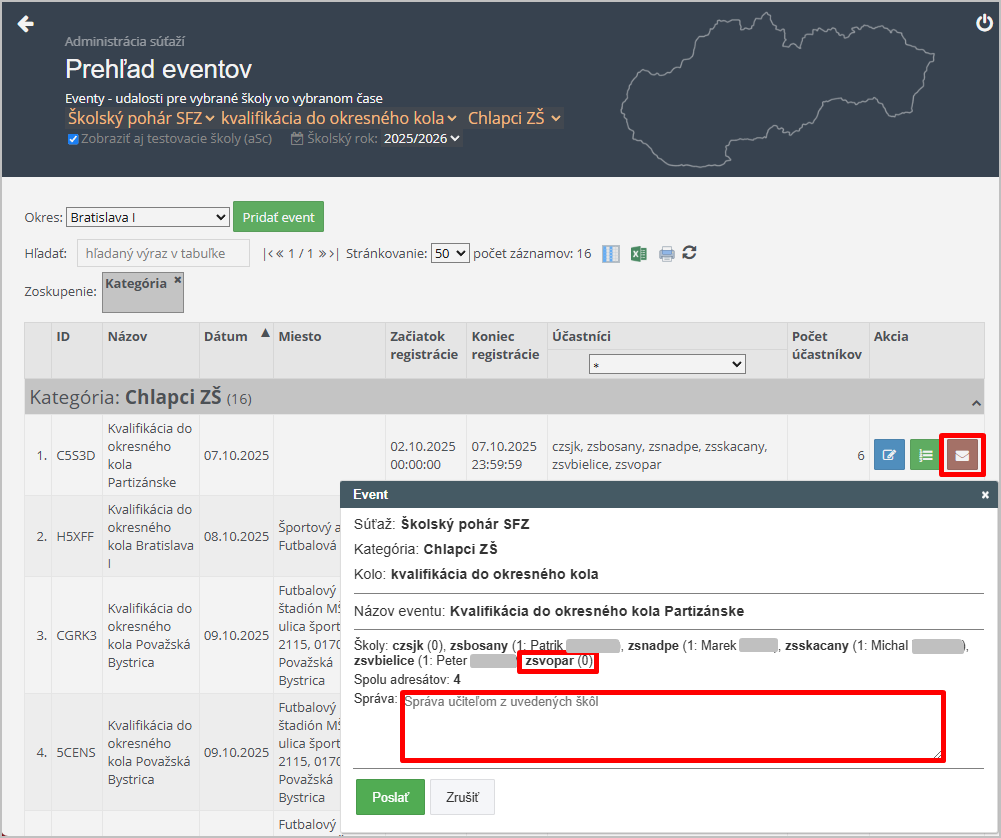Remove the Kategória grouping tag
Screen dimensions: 1001x838
[x=178, y=281]
